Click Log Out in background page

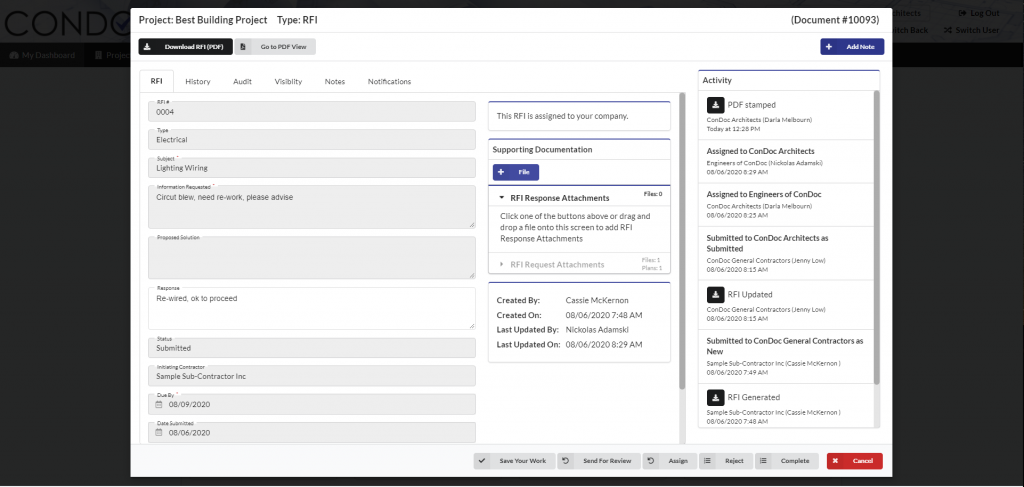pos(978,13)
